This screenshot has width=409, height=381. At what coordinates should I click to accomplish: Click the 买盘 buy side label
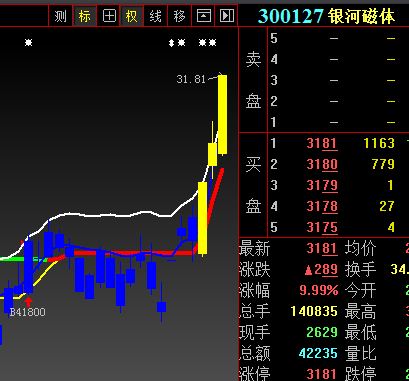click(x=253, y=185)
